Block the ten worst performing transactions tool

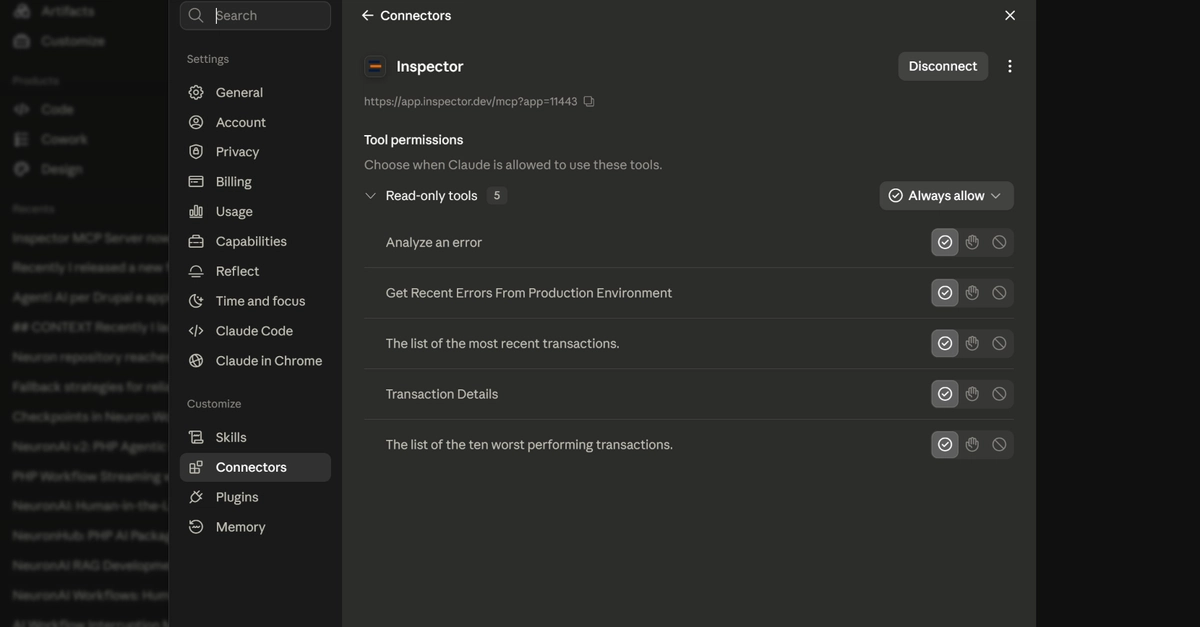(x=999, y=444)
